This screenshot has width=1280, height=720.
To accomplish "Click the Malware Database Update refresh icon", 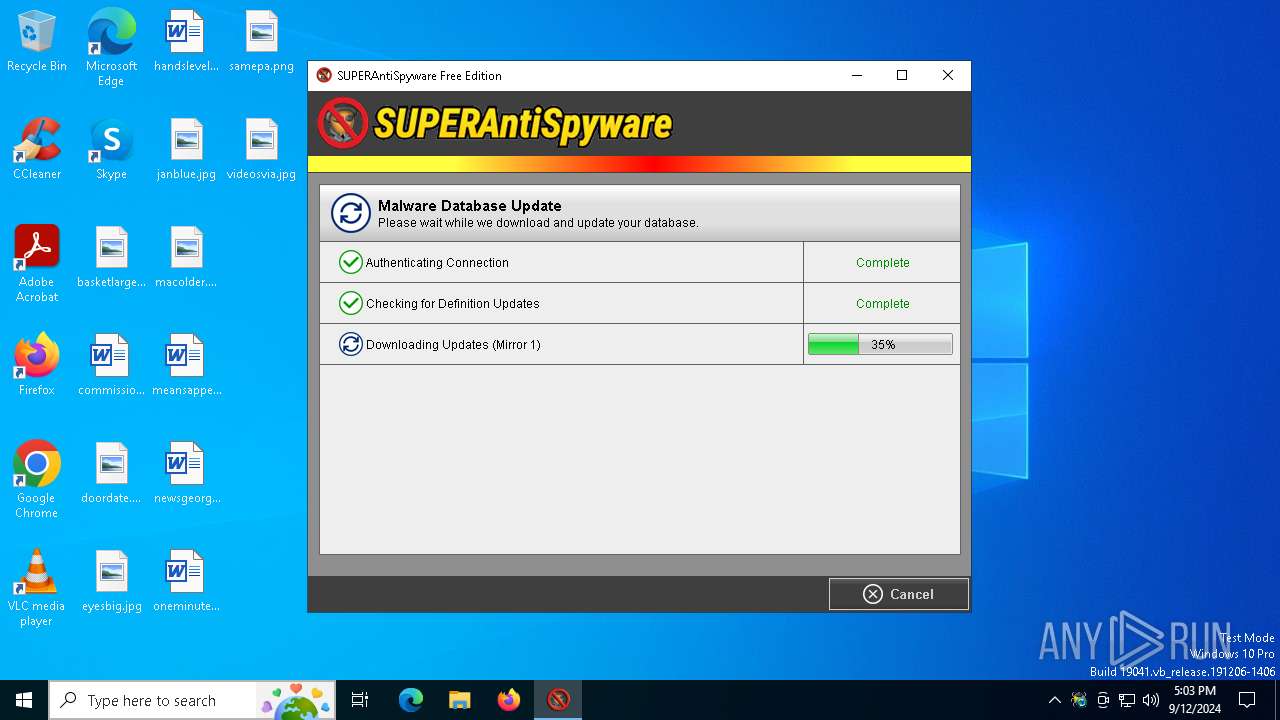I will [351, 213].
